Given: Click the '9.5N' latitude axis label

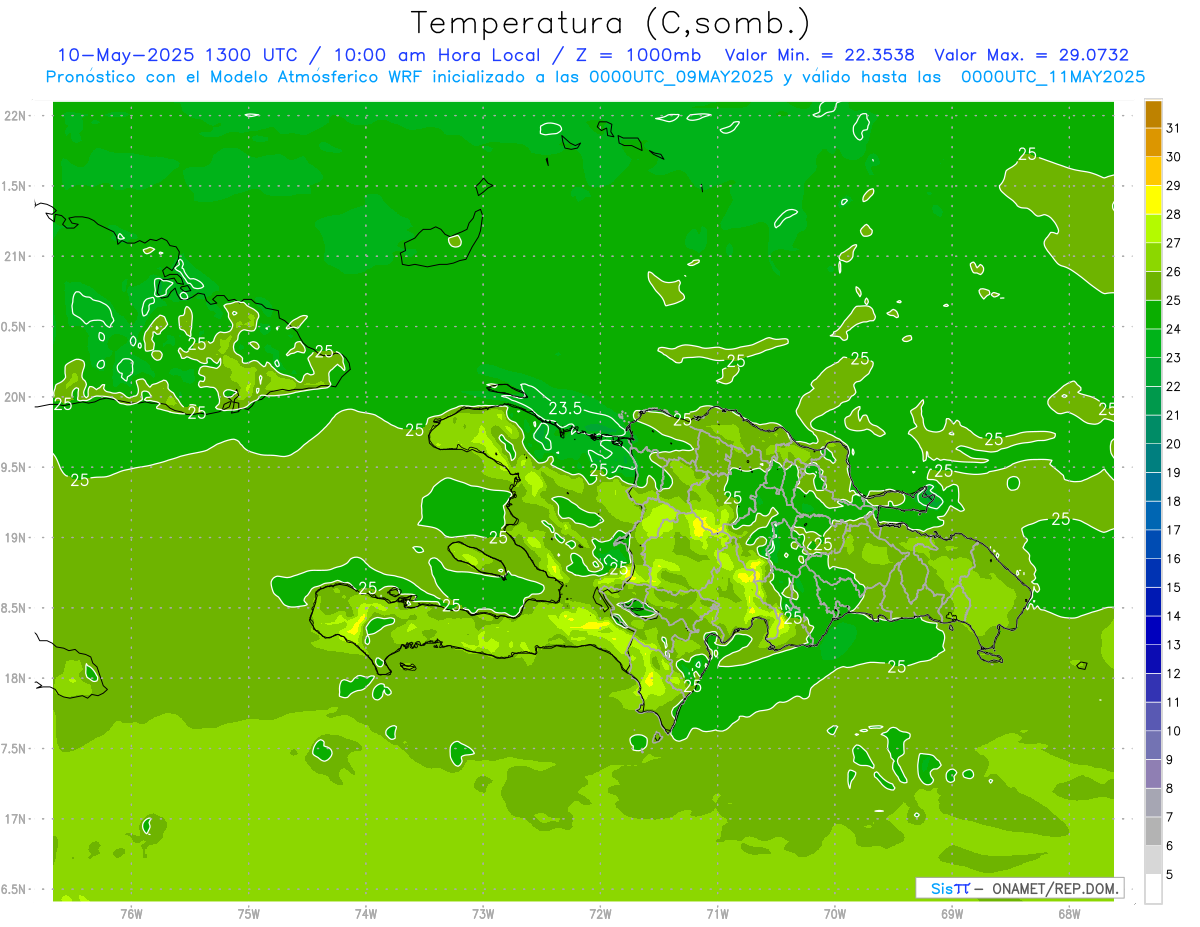Looking at the screenshot, I should click(x=14, y=468).
